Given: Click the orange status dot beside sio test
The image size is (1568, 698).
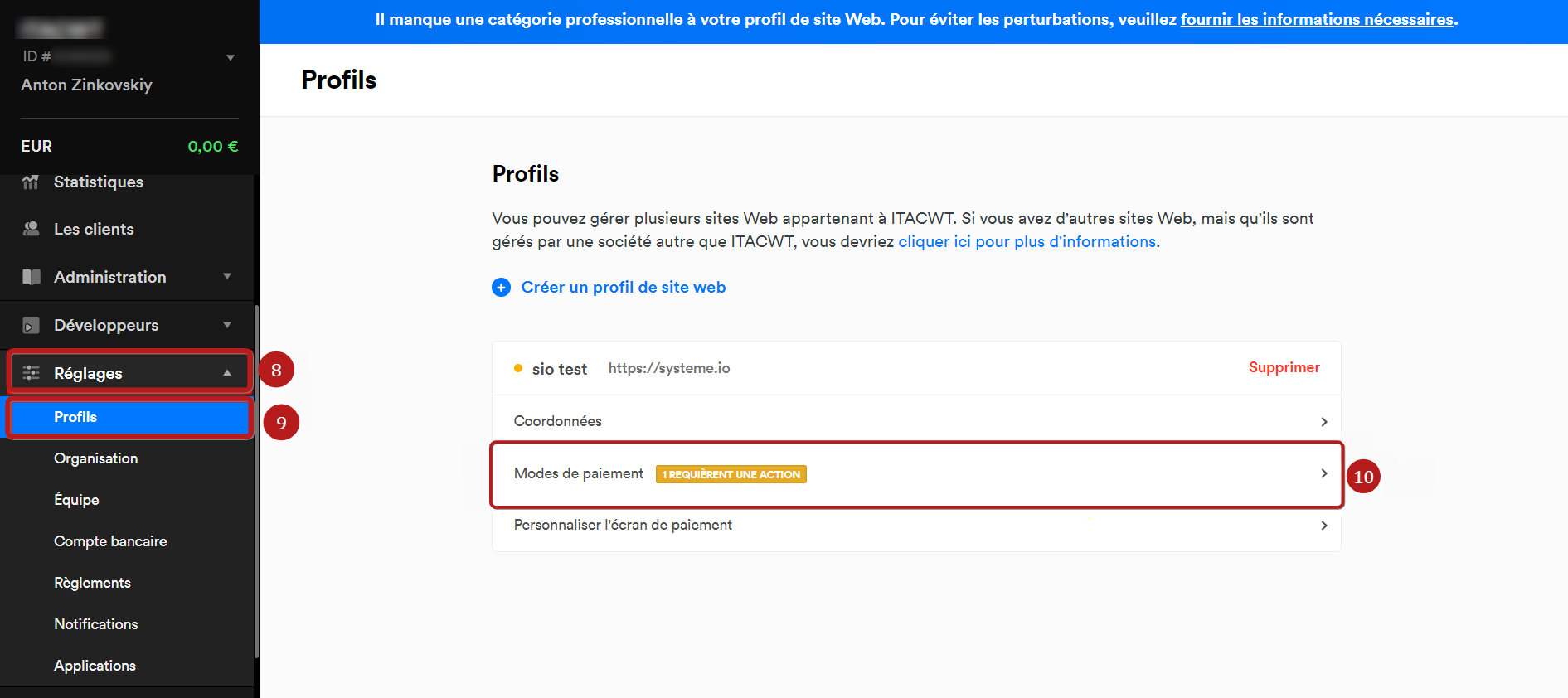Looking at the screenshot, I should (x=518, y=368).
